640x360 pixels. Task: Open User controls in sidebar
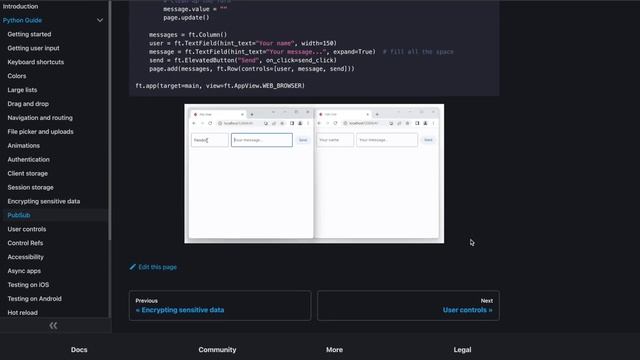pyautogui.click(x=27, y=229)
